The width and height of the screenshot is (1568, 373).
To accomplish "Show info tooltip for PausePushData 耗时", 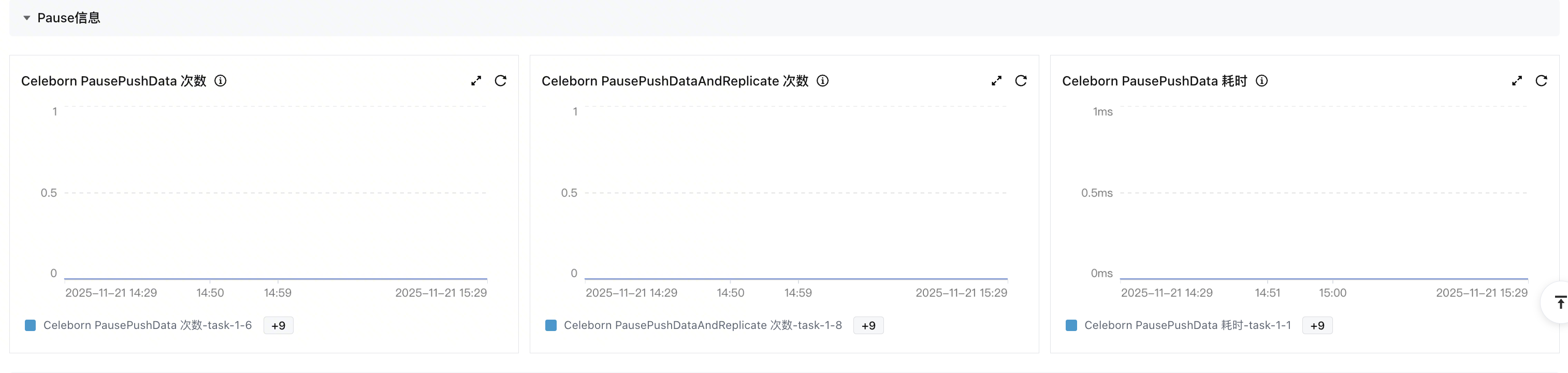I will pyautogui.click(x=1262, y=81).
